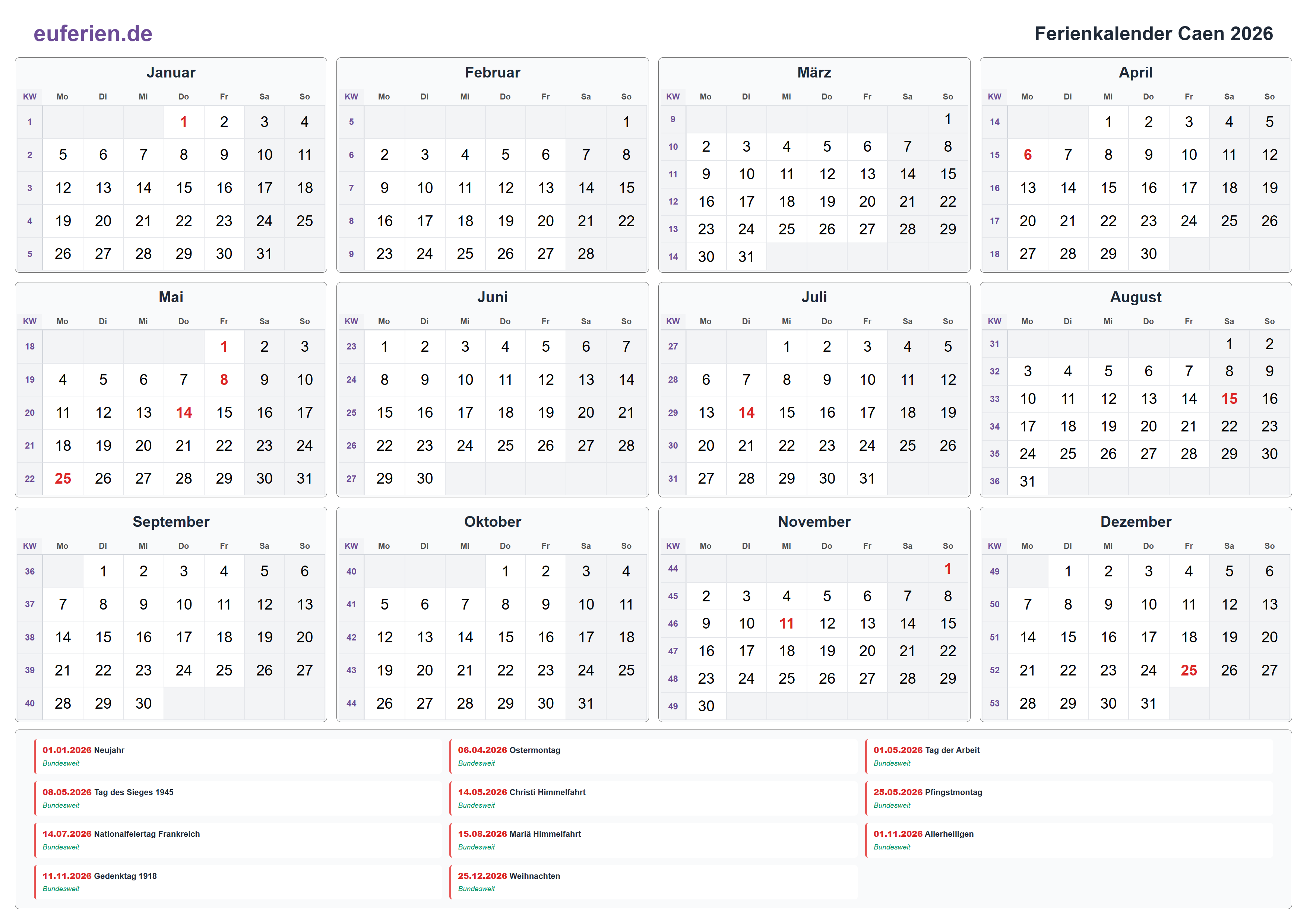Select the März month heading
1307x924 pixels.
point(814,72)
